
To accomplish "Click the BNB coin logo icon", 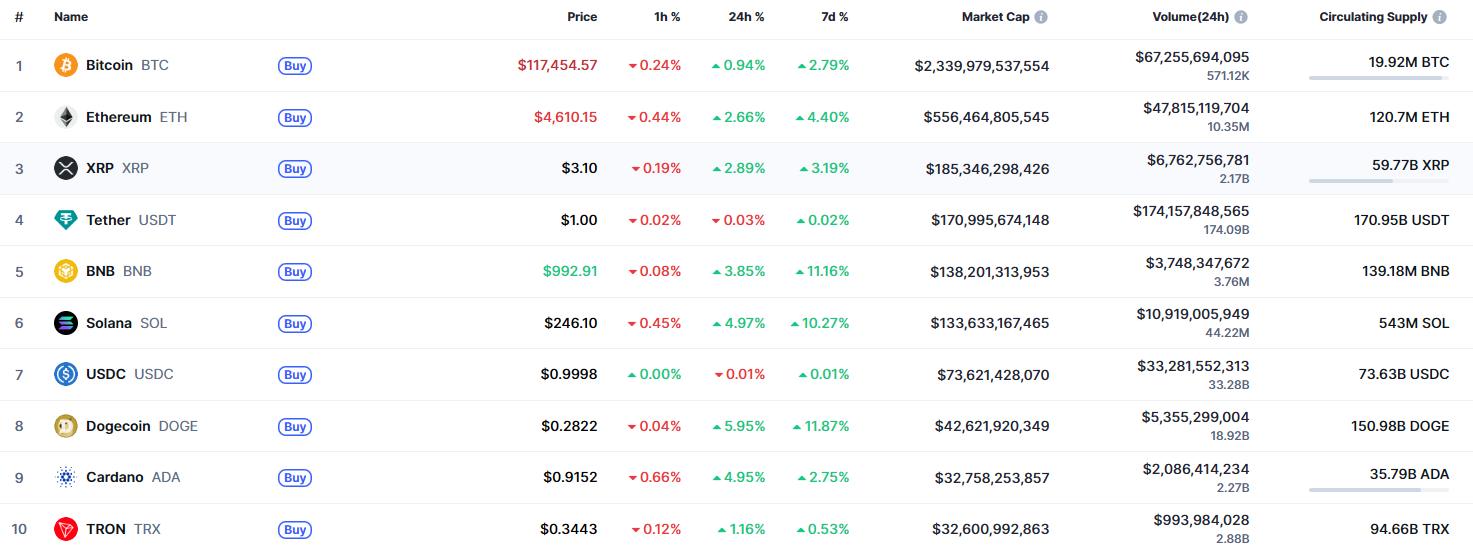I will point(65,271).
